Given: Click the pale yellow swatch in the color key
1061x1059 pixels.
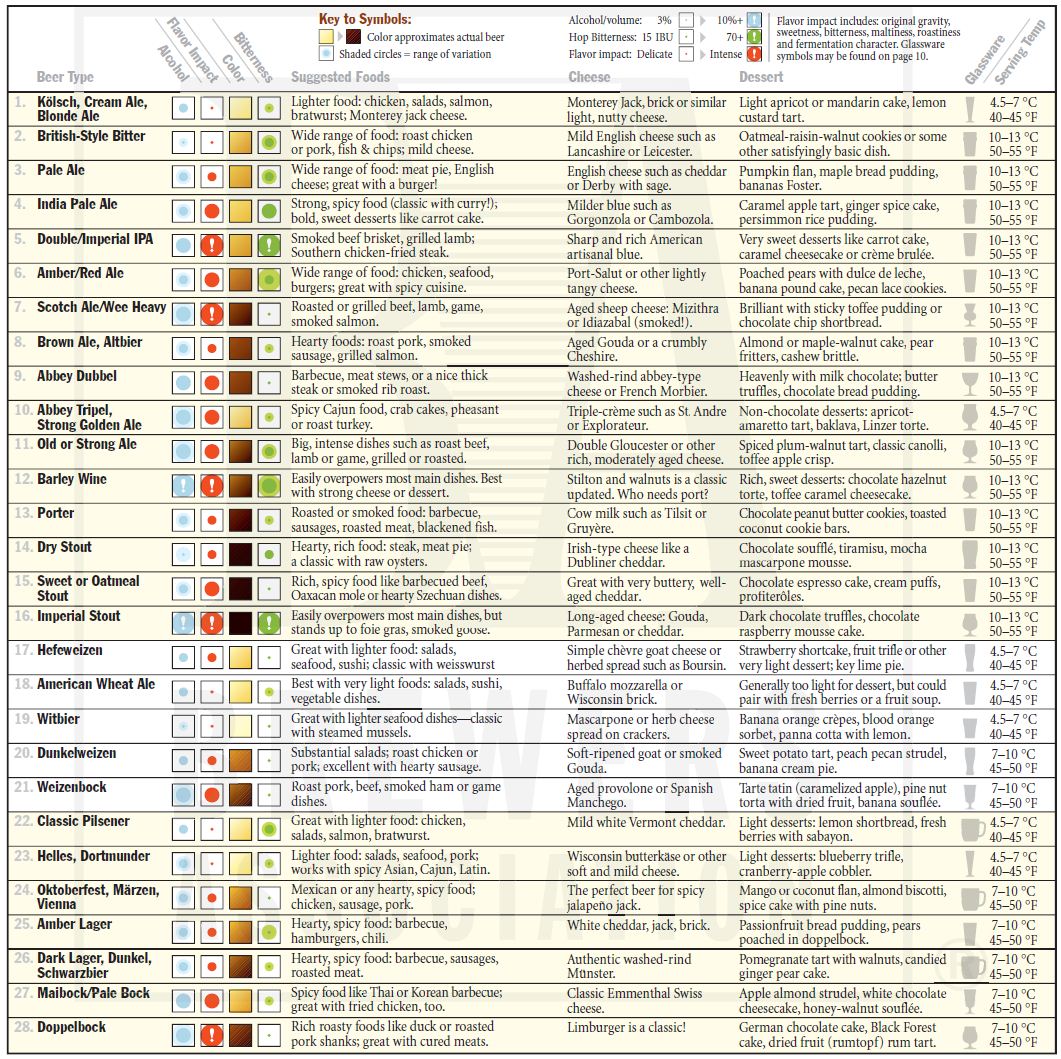Looking at the screenshot, I should pyautogui.click(x=327, y=37).
